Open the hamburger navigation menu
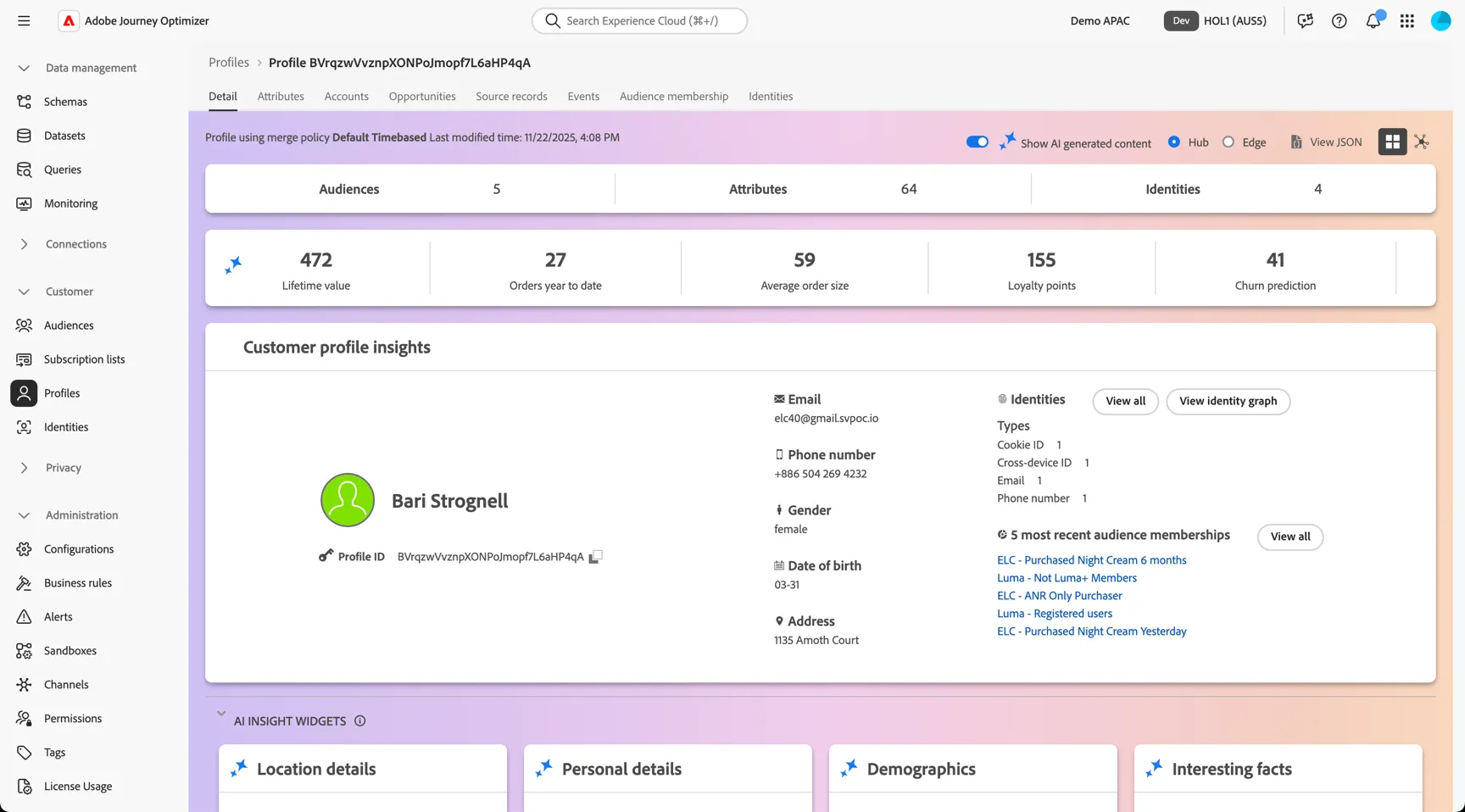The height and width of the screenshot is (812, 1465). 24,20
